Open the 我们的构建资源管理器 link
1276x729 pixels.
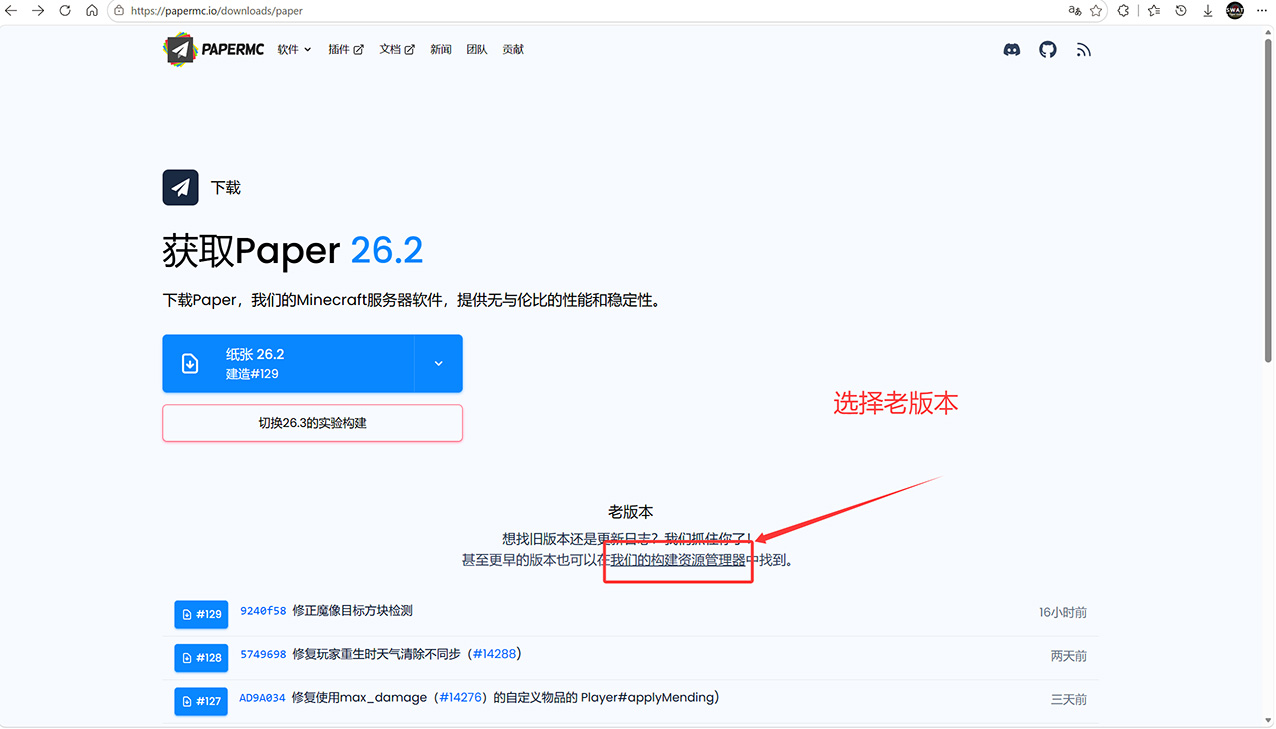pyautogui.click(x=678, y=560)
